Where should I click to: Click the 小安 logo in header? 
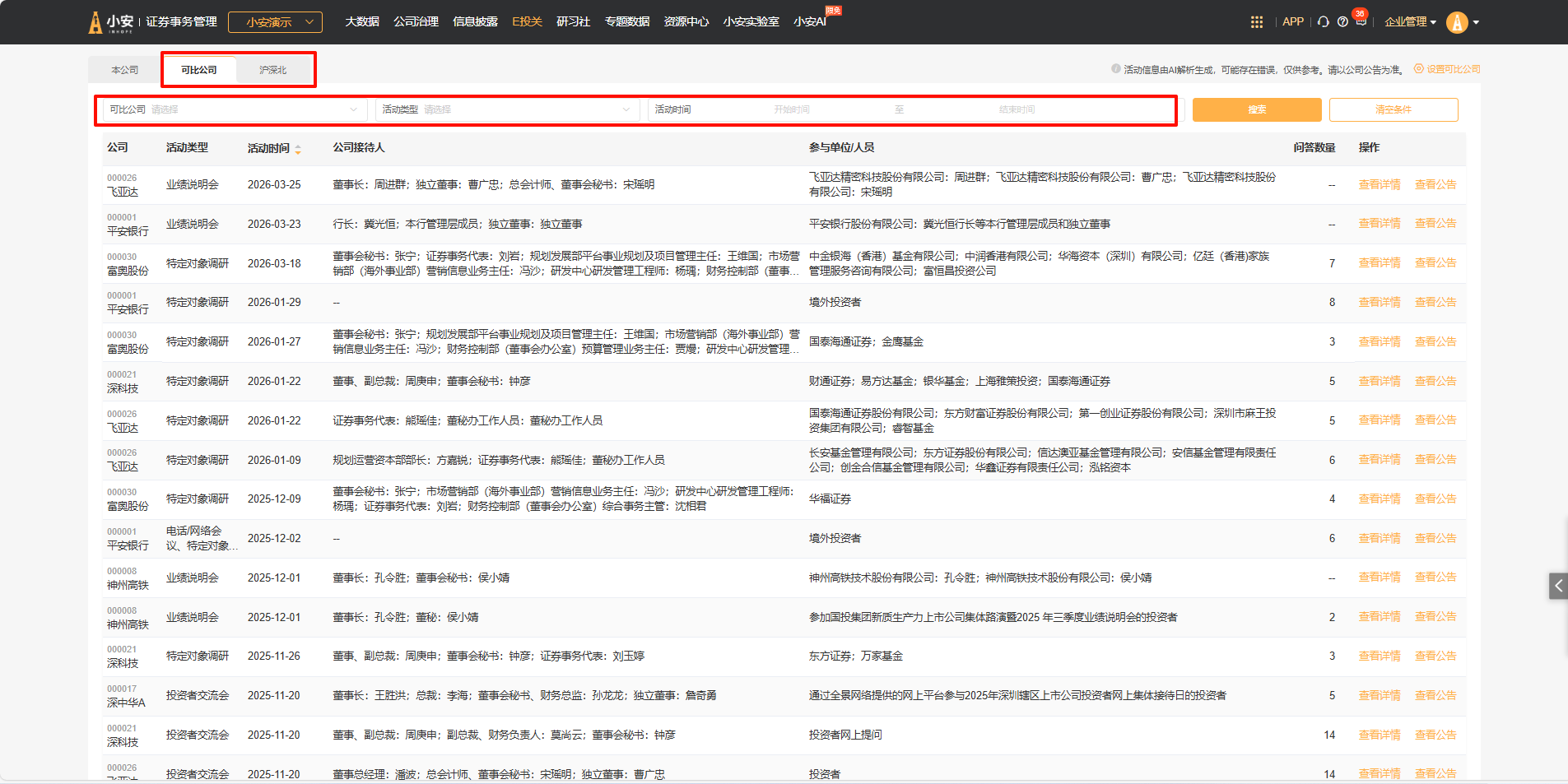tap(110, 22)
